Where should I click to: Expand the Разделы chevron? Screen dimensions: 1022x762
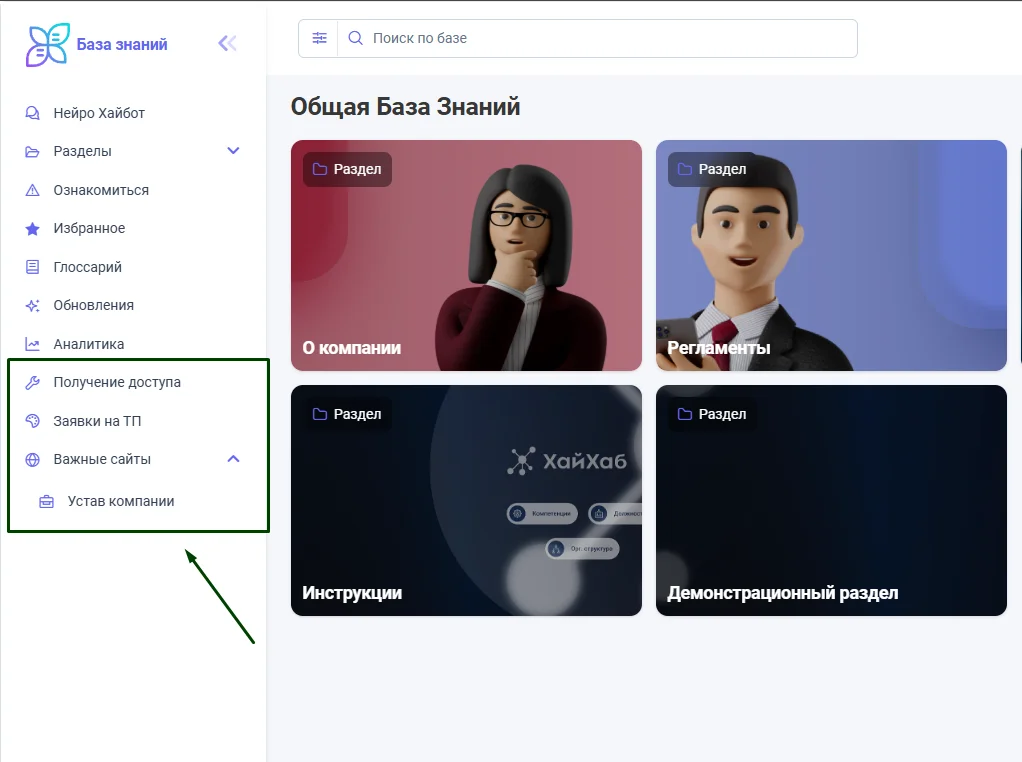click(233, 151)
